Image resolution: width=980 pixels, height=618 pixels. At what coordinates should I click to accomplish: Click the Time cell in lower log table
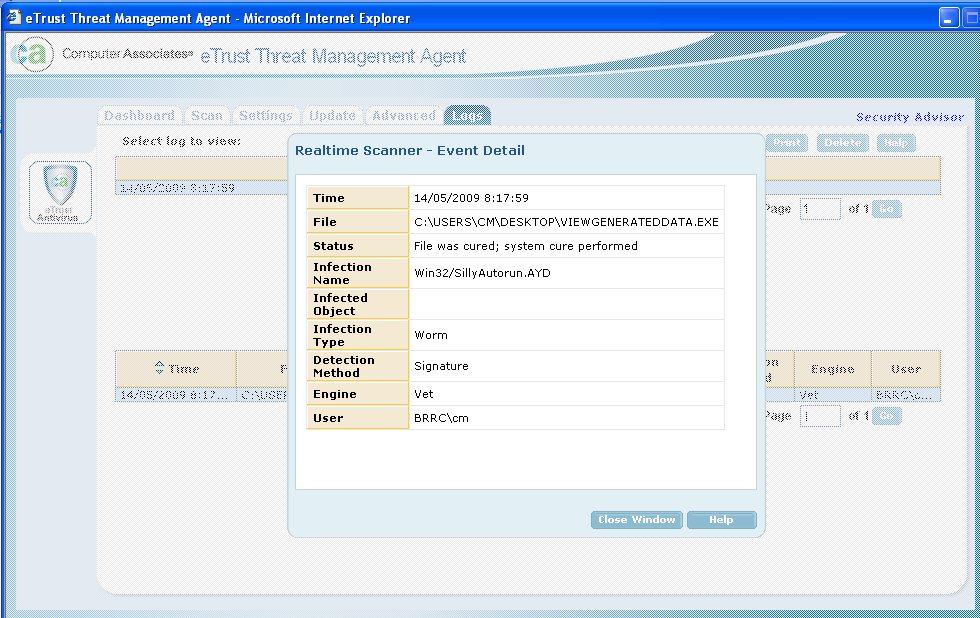point(176,395)
